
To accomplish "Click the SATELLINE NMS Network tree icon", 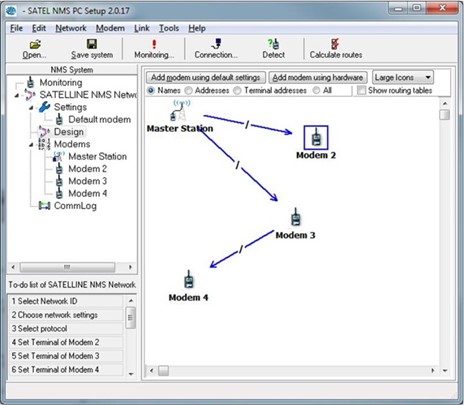I will (x=30, y=95).
